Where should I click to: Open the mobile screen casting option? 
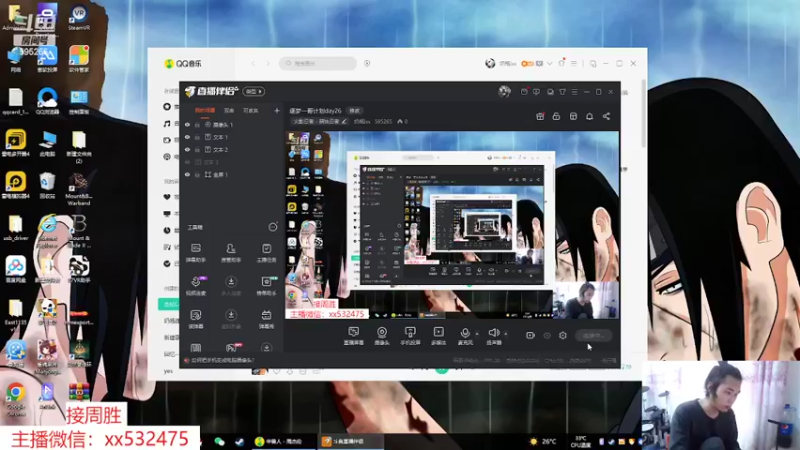pos(410,336)
